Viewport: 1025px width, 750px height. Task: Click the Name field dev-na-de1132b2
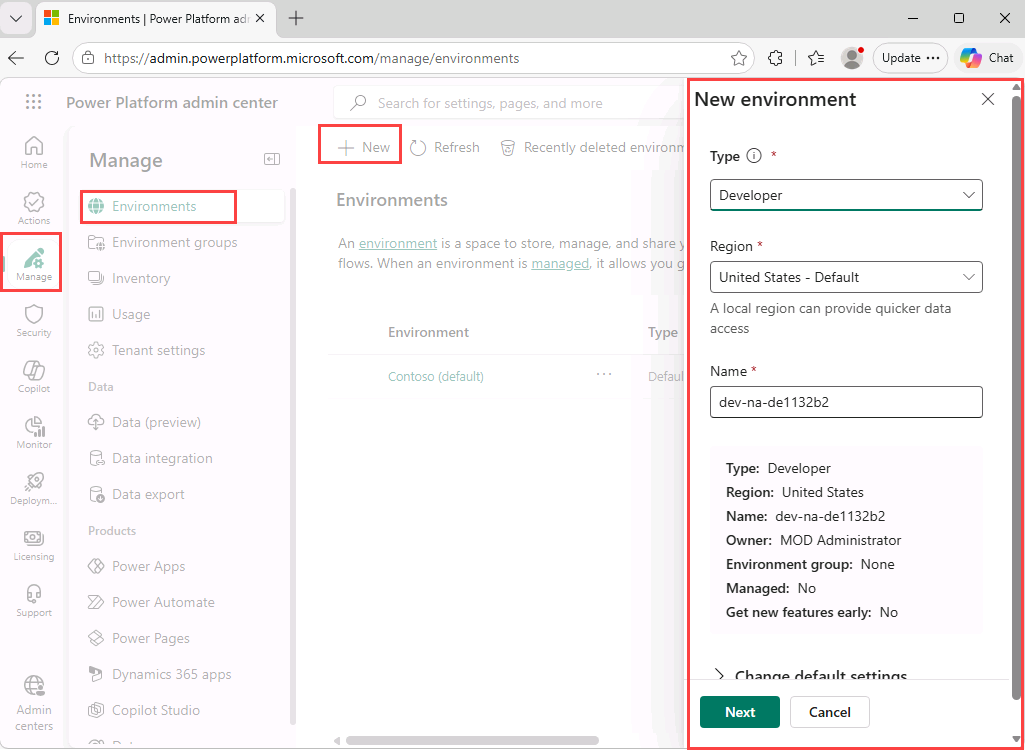pos(846,402)
